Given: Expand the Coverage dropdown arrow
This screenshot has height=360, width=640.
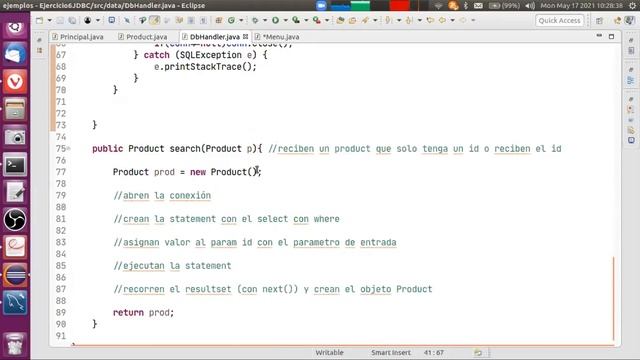Looking at the screenshot, I should click(306, 20).
